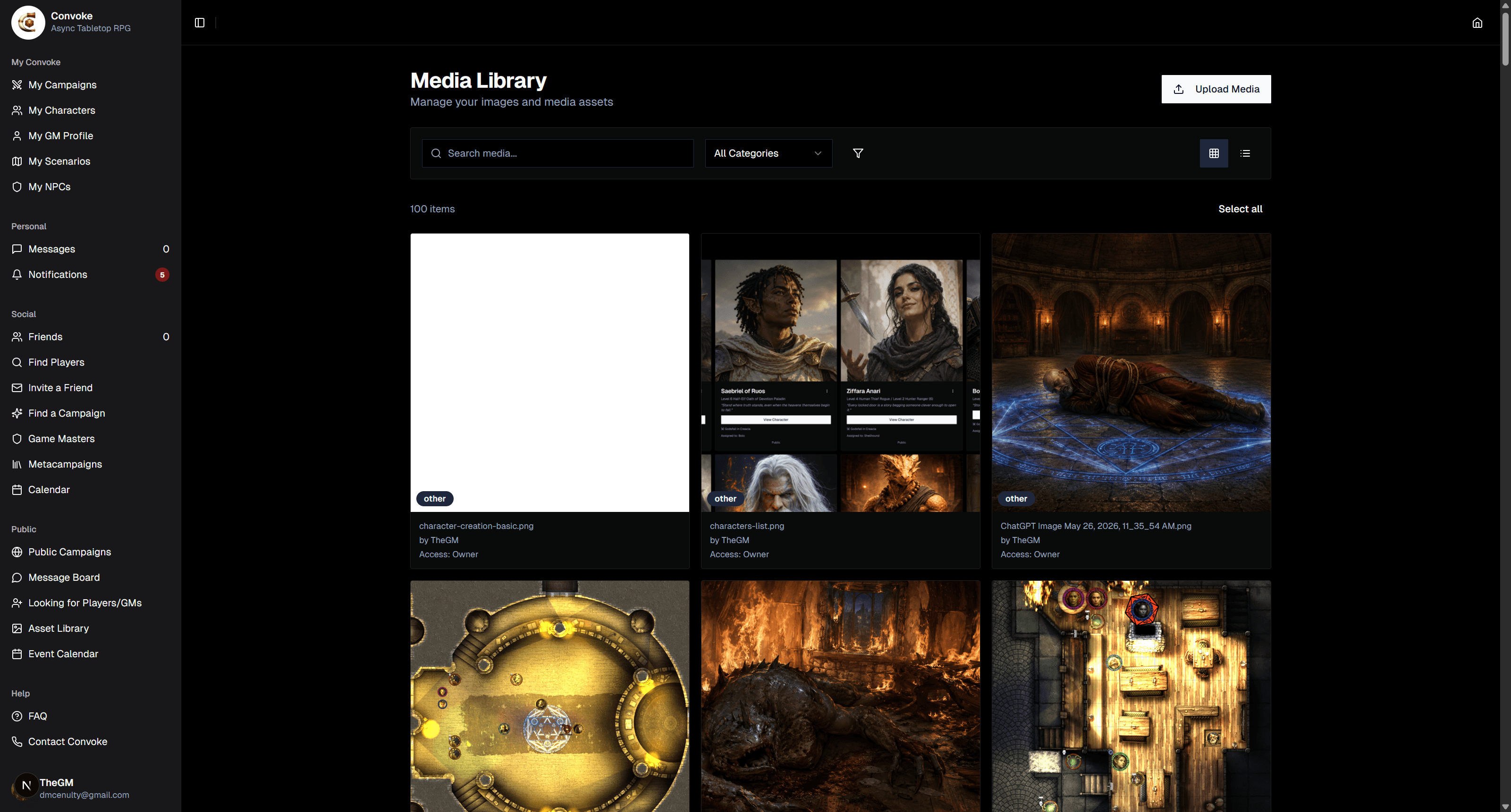This screenshot has height=812, width=1511.
Task: Switch to list view
Action: coord(1245,153)
